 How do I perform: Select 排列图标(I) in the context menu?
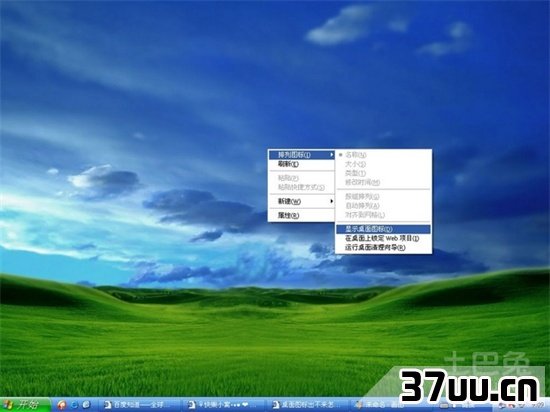(301, 155)
